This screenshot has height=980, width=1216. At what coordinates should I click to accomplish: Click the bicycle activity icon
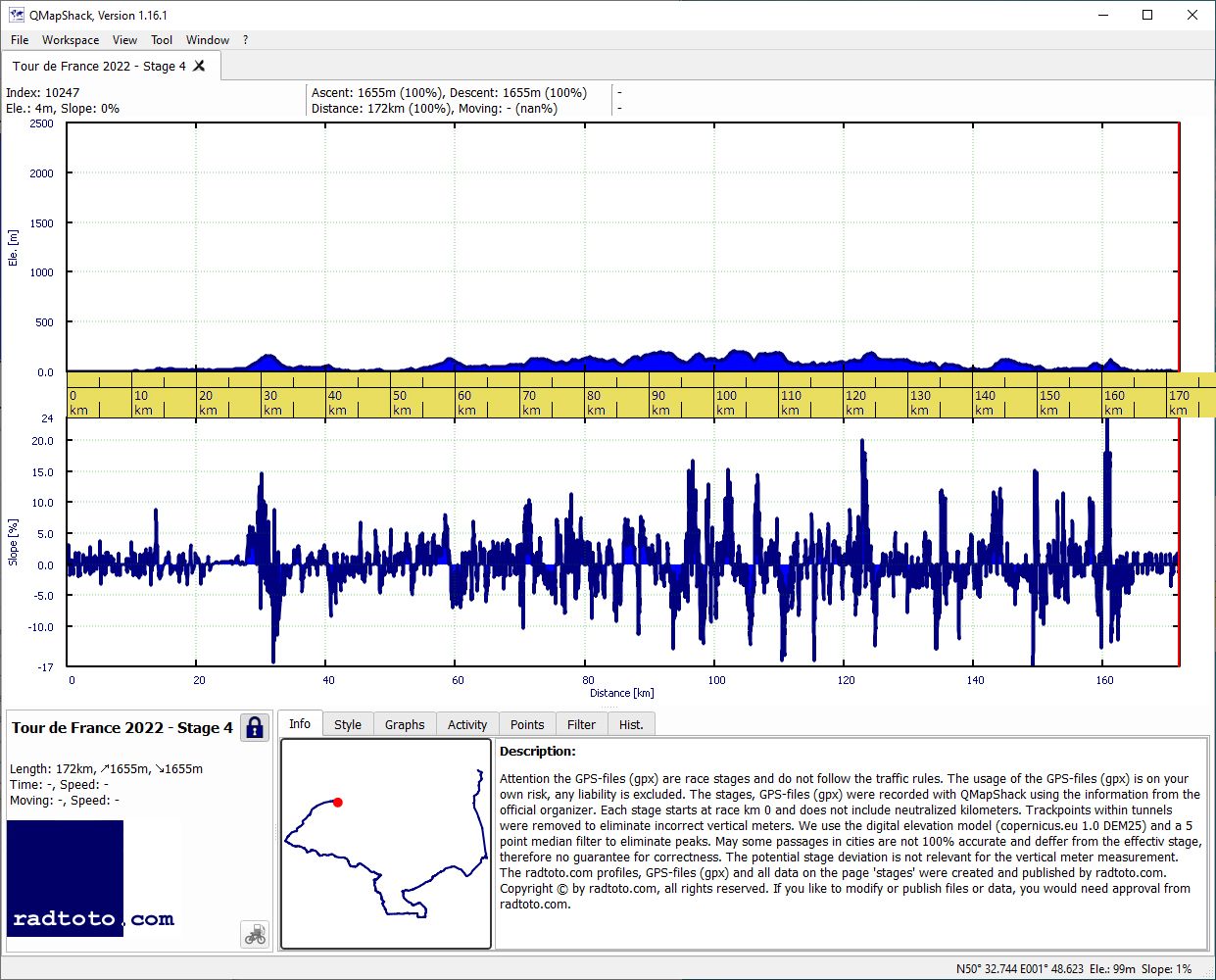pyautogui.click(x=255, y=934)
